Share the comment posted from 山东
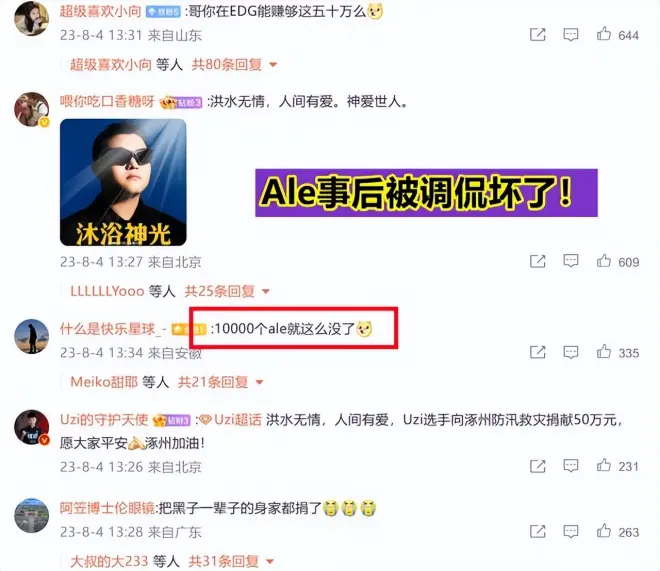Screen dimensions: 660x571 pos(538,35)
